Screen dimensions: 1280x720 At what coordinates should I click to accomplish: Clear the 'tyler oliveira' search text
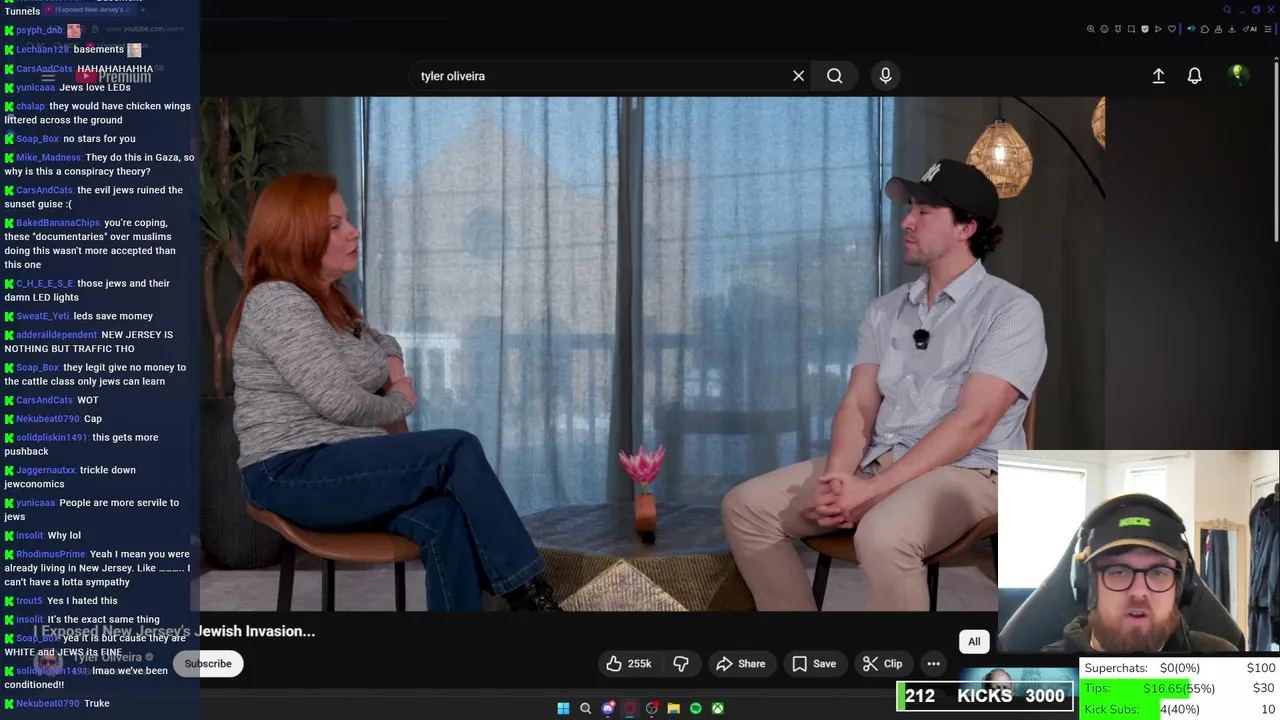click(x=798, y=76)
